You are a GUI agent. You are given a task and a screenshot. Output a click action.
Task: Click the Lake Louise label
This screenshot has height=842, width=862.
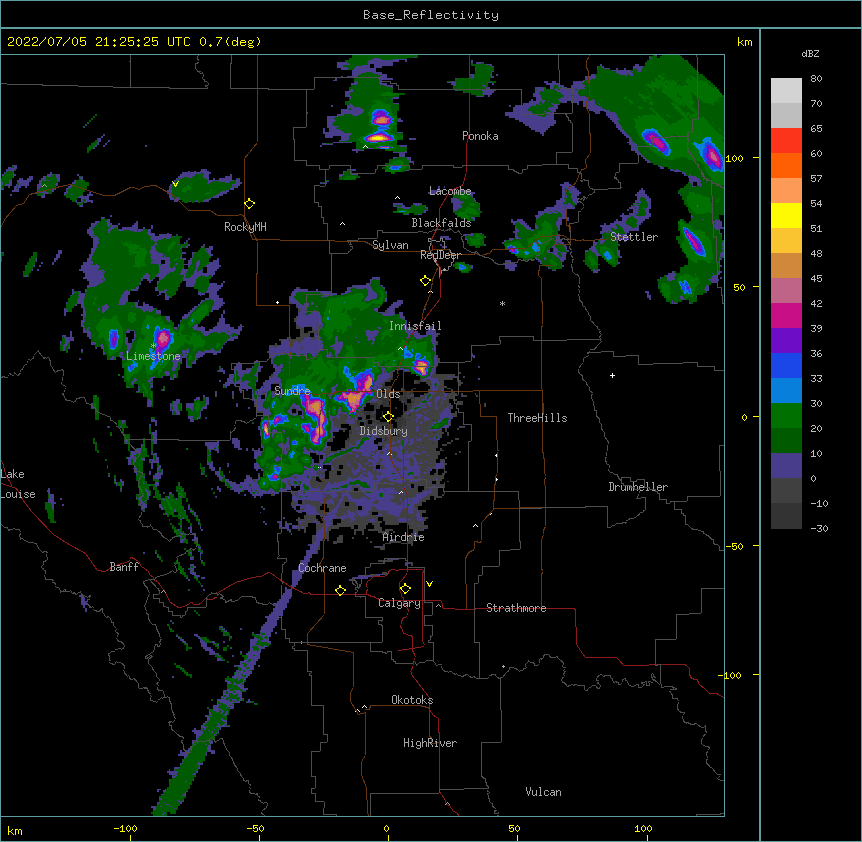point(17,484)
